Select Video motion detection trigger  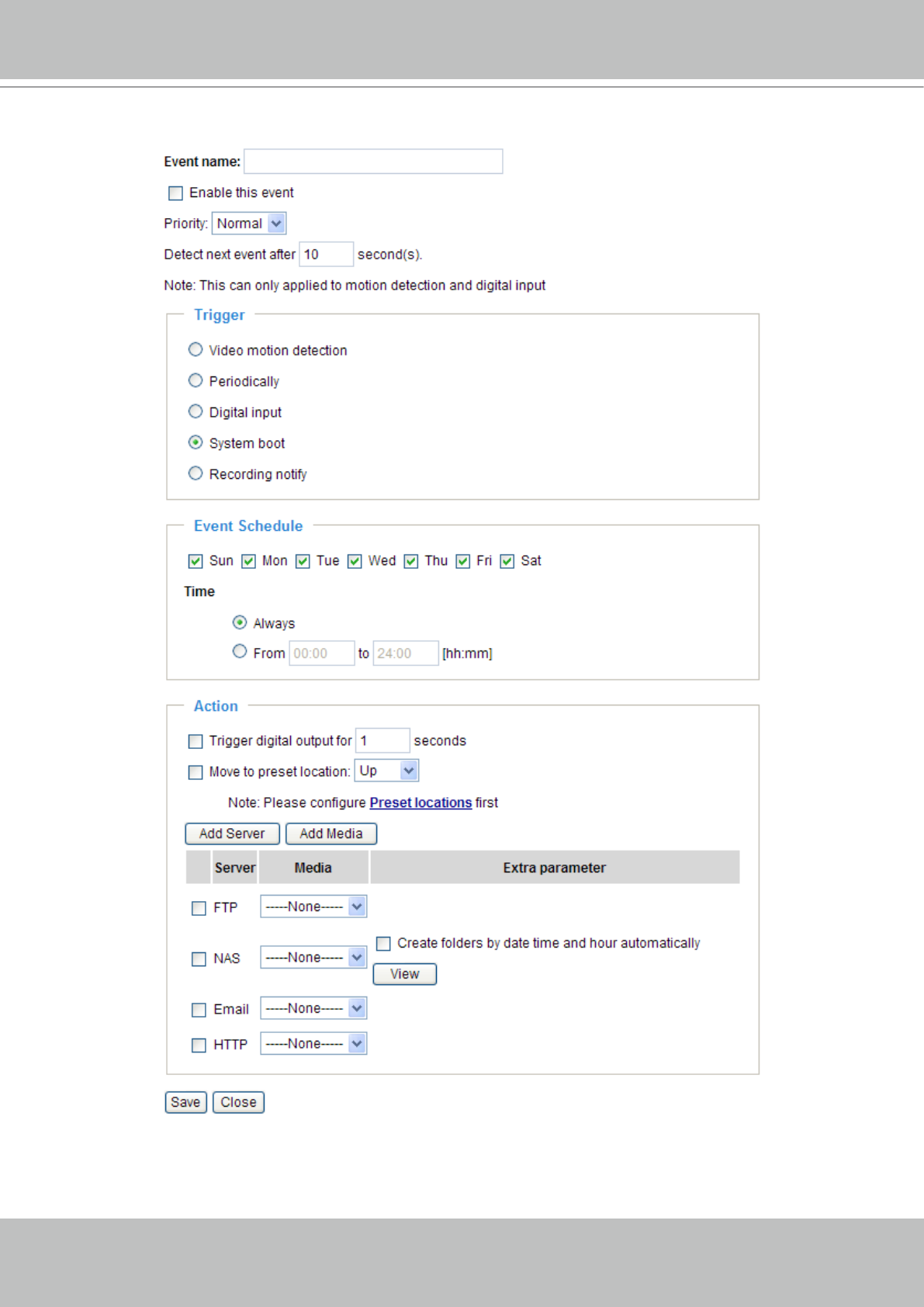(x=196, y=350)
